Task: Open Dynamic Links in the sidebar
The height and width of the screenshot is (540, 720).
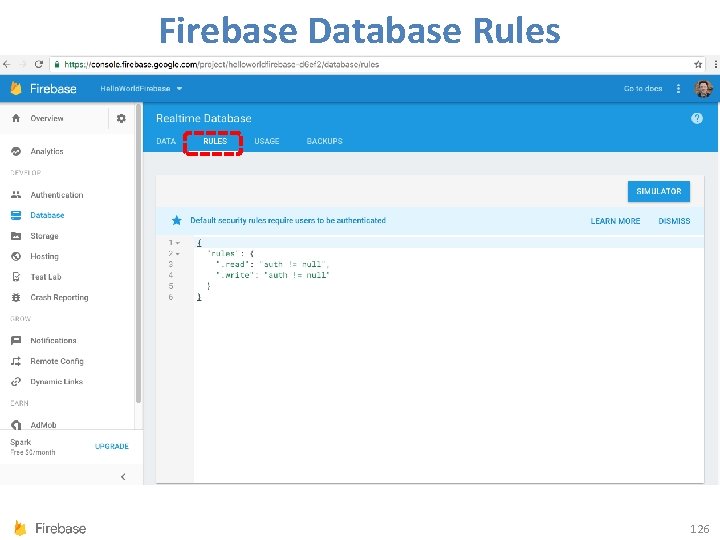Action: pos(56,382)
